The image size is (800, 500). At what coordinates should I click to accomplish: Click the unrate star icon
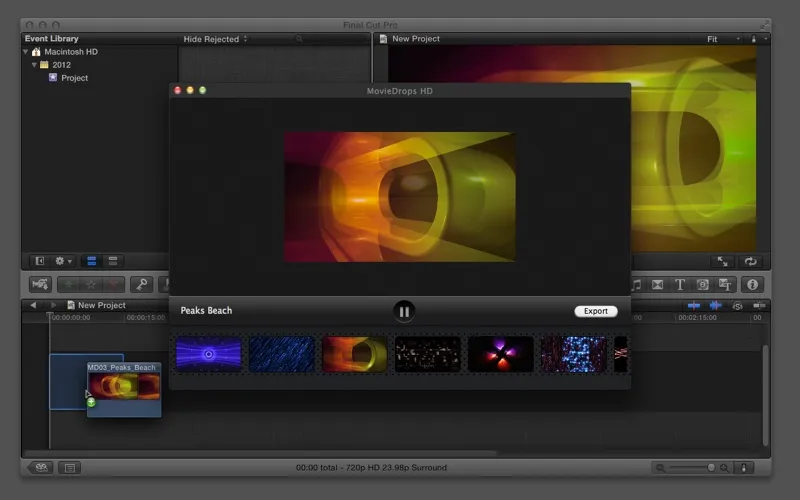click(x=91, y=284)
